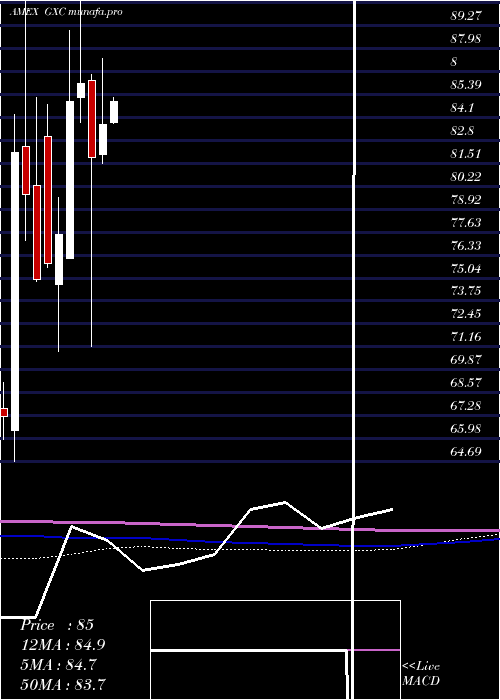The image size is (500, 700).
Task: Click the 87.98 price axis label
Action: coord(466,39)
